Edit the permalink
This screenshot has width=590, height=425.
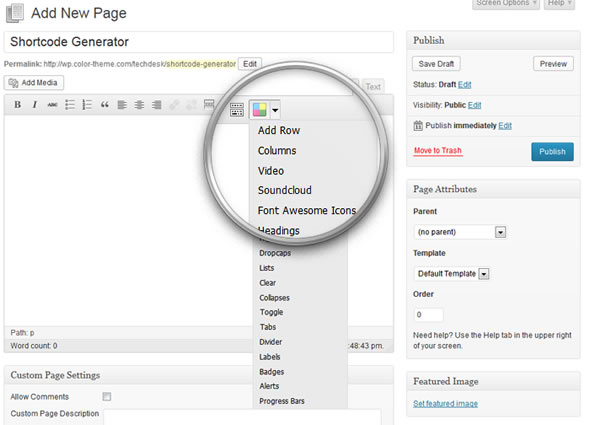(250, 64)
